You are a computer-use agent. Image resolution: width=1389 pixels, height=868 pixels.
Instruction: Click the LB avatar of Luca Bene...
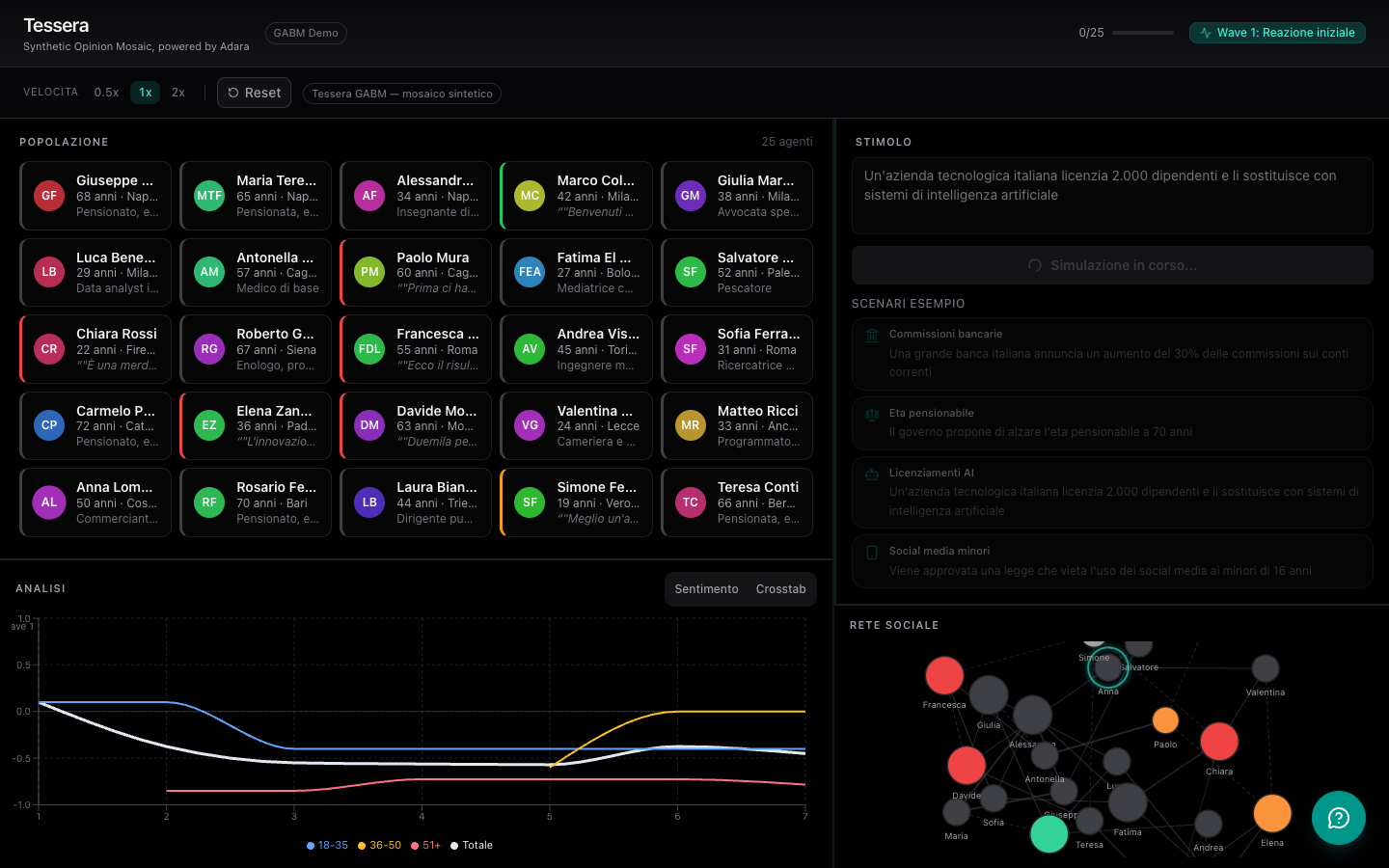click(x=49, y=272)
